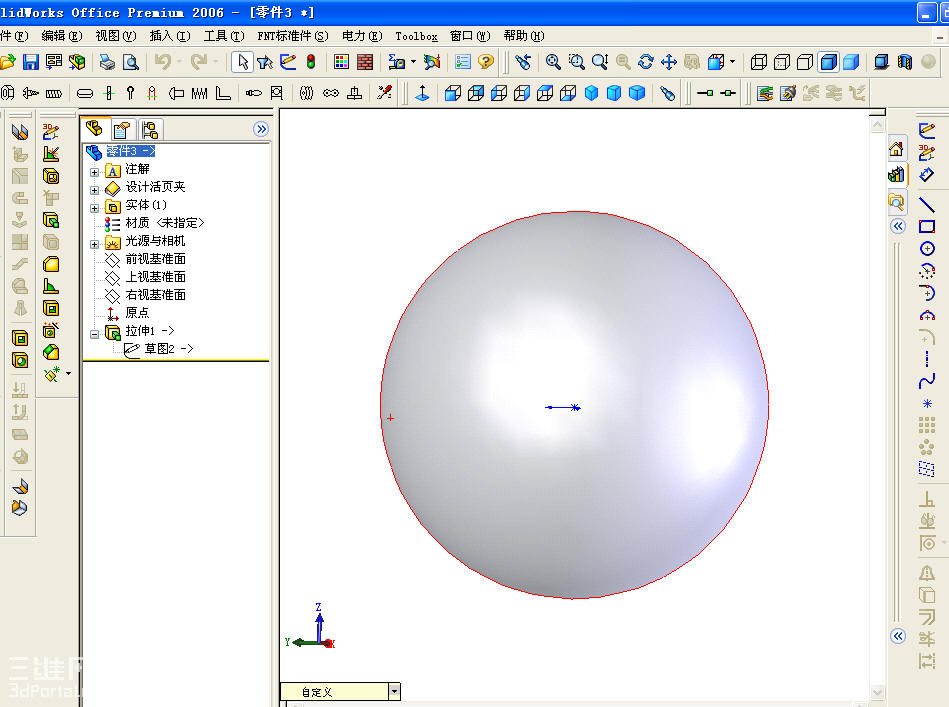
Task: Open the redo dropdown arrow
Action: [215, 62]
